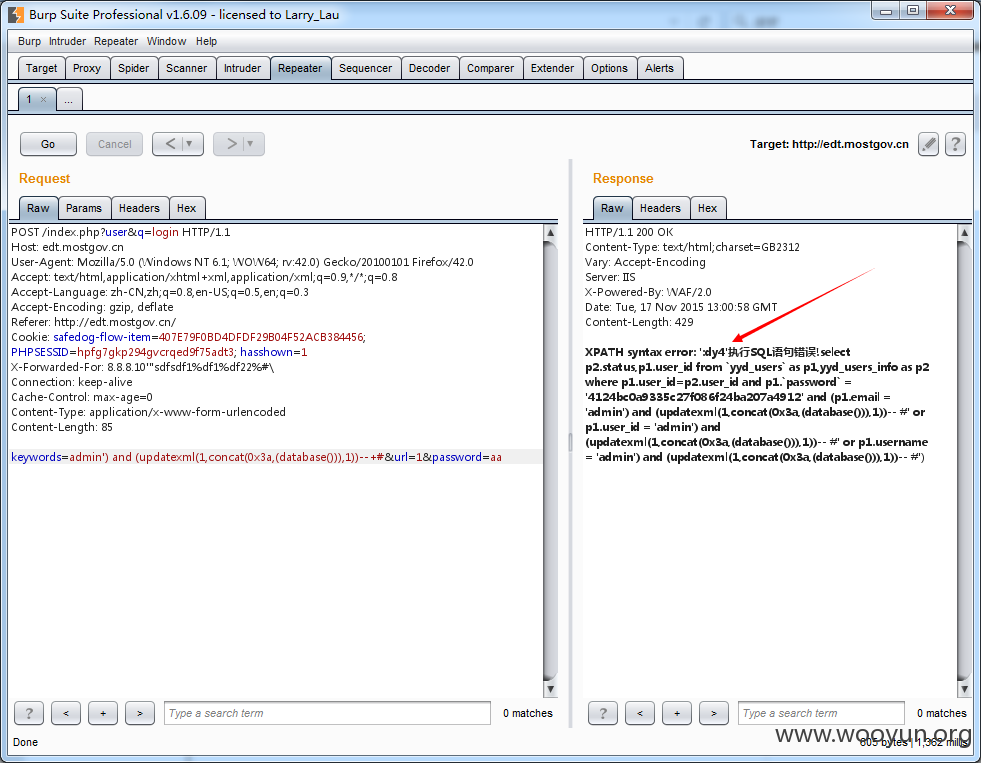Close Repeater tab 1 with its x
This screenshot has height=763, width=981.
[43, 99]
